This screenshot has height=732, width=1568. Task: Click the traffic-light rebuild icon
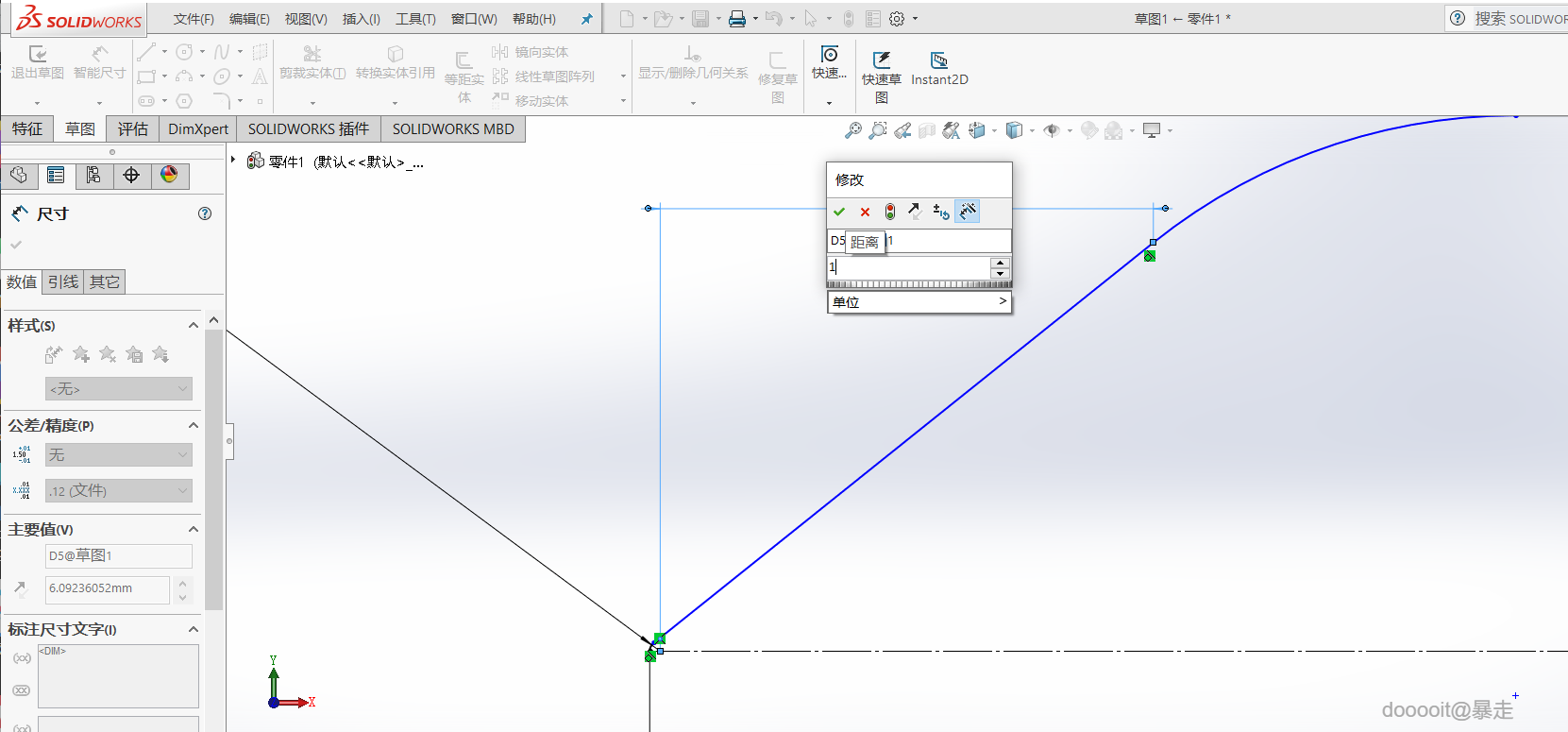889,212
